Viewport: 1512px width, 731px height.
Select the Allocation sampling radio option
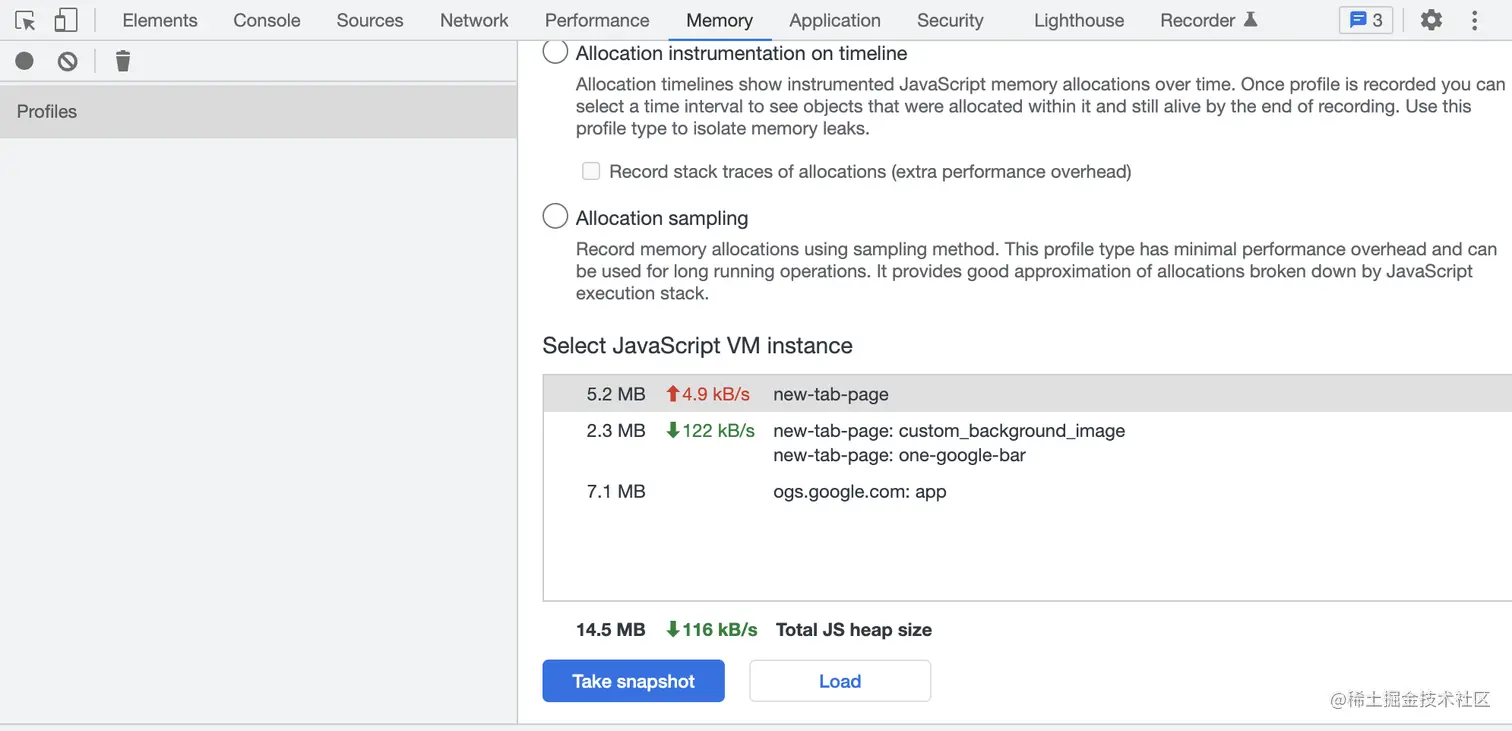[555, 217]
